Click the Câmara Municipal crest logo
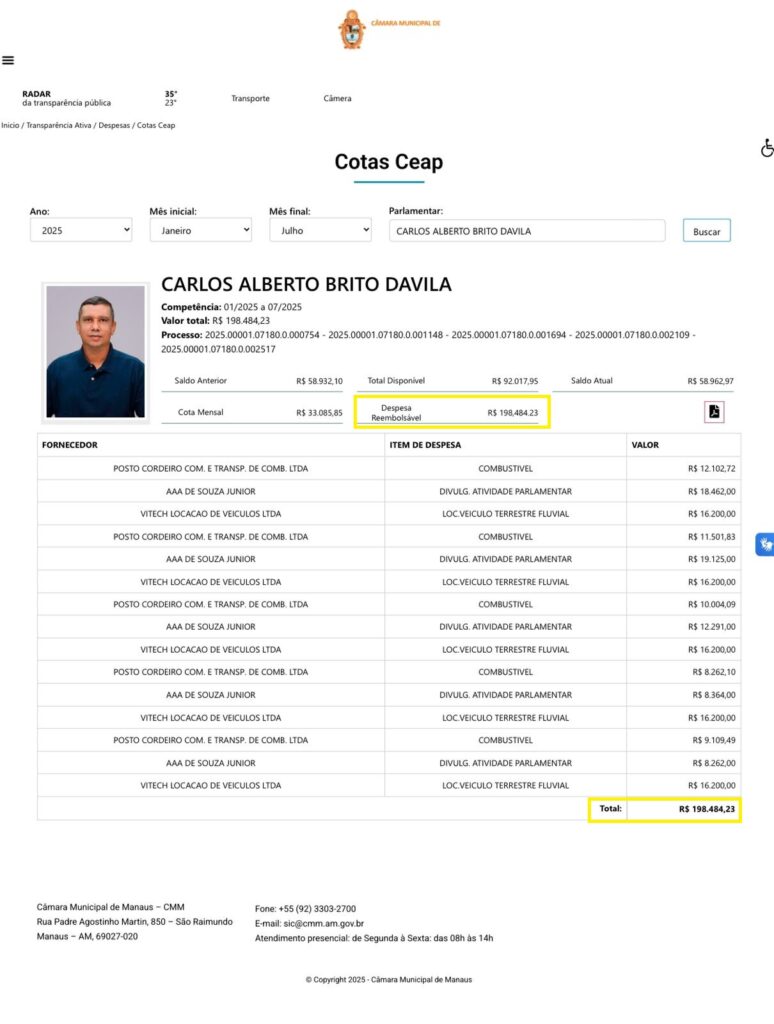 click(352, 29)
